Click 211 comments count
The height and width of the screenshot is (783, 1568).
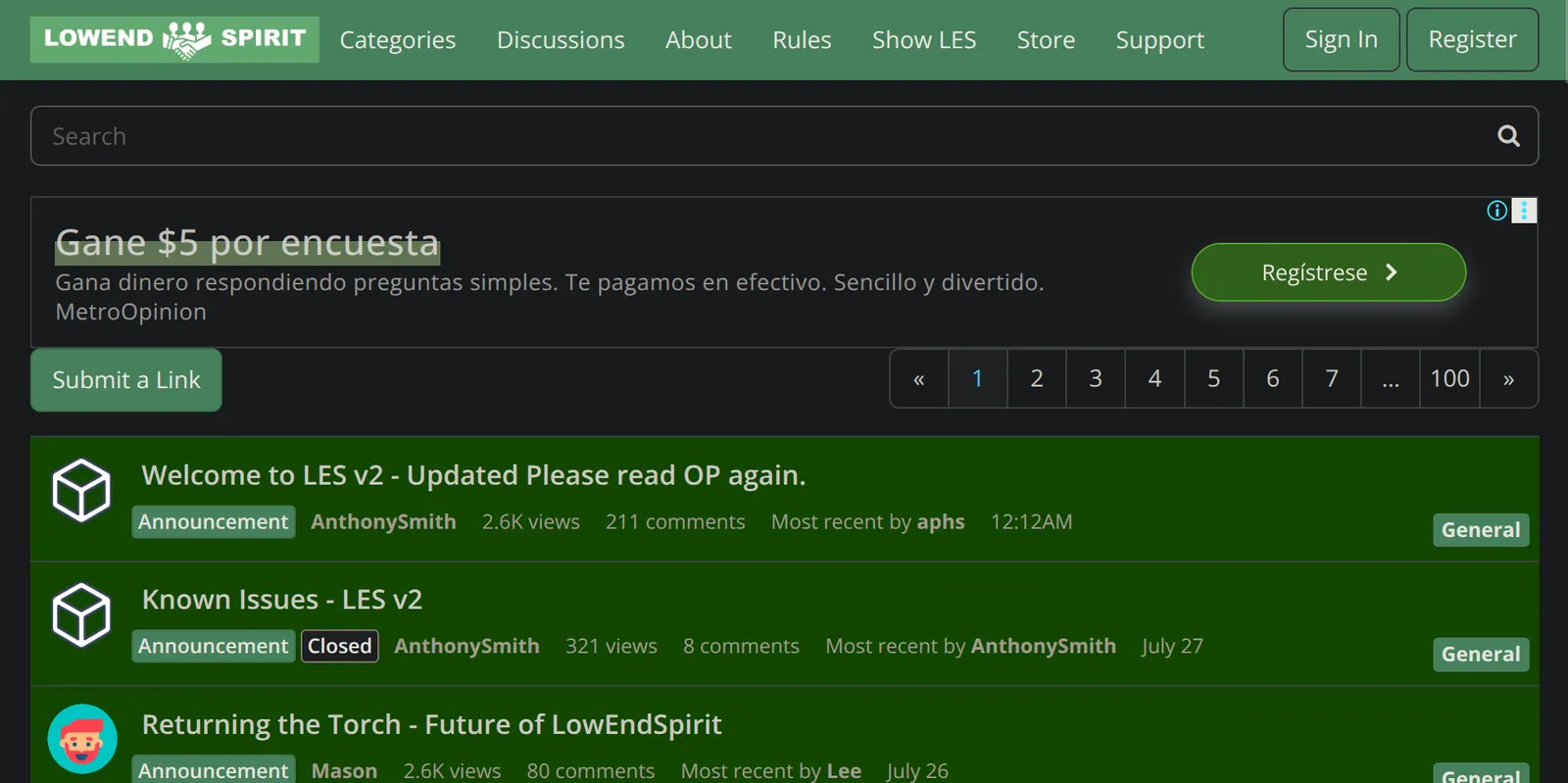pyautogui.click(x=675, y=522)
